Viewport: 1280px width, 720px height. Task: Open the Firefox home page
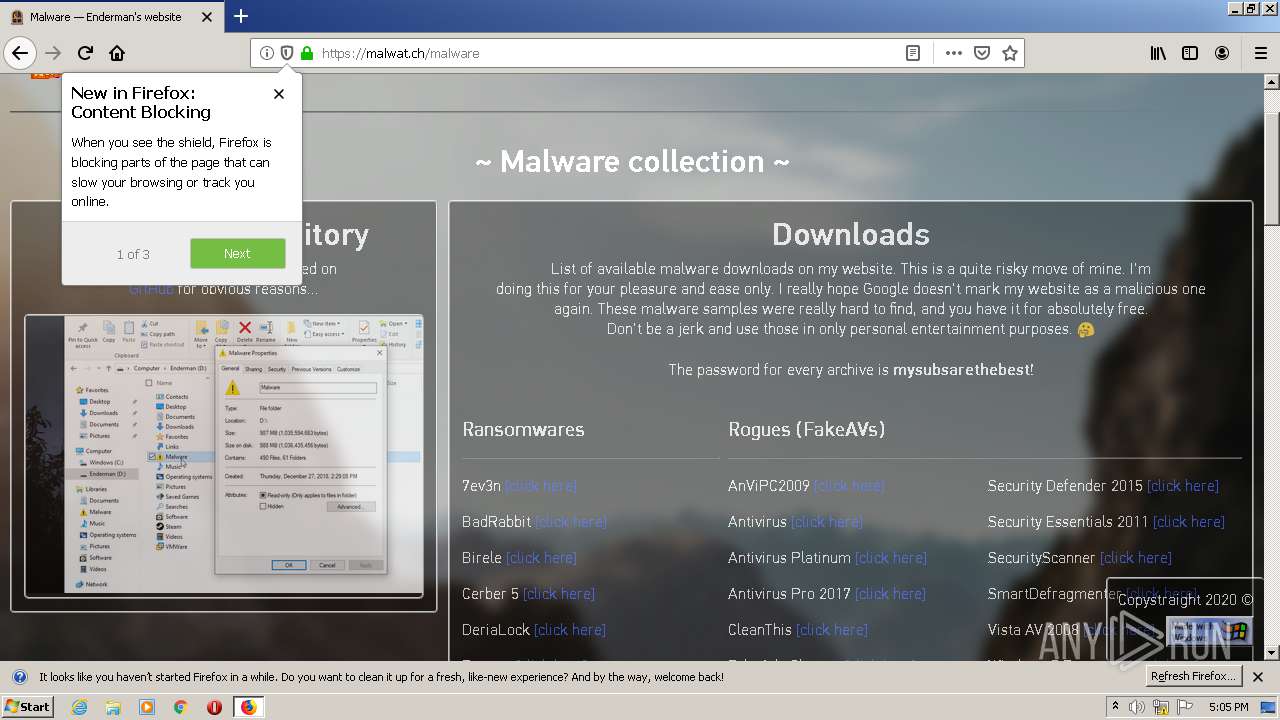(x=117, y=53)
